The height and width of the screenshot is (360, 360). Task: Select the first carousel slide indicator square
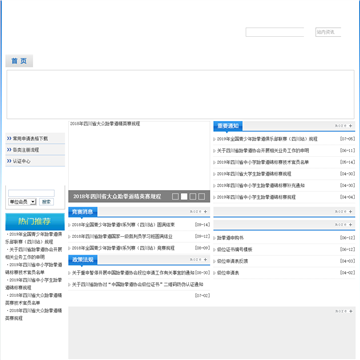point(175,197)
